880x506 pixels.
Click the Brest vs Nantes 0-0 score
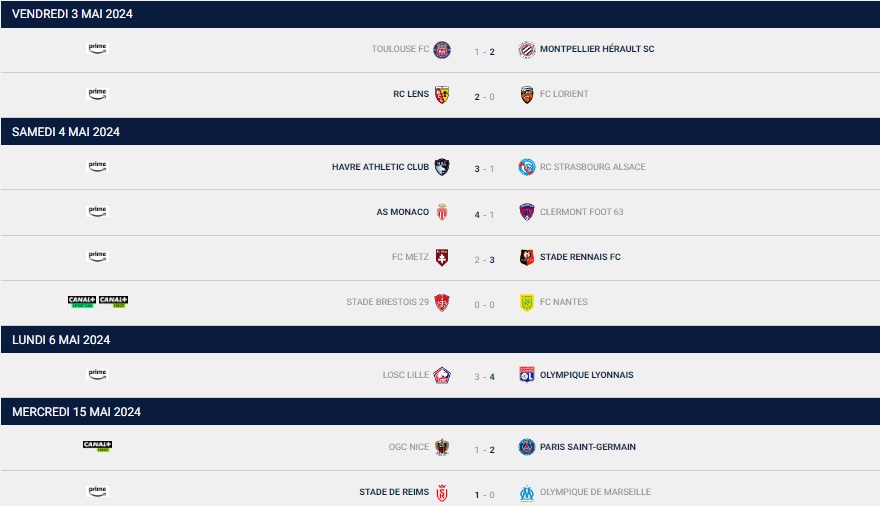[x=484, y=303]
